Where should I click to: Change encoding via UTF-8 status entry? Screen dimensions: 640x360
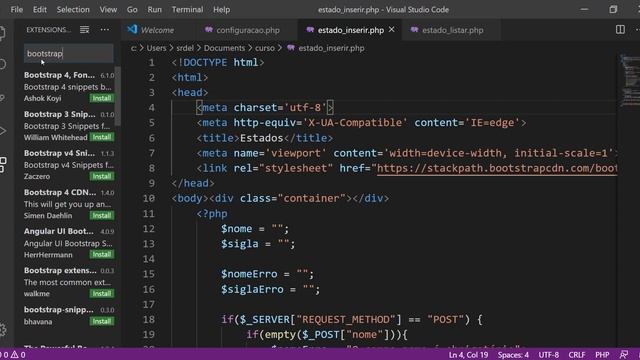[x=549, y=355]
